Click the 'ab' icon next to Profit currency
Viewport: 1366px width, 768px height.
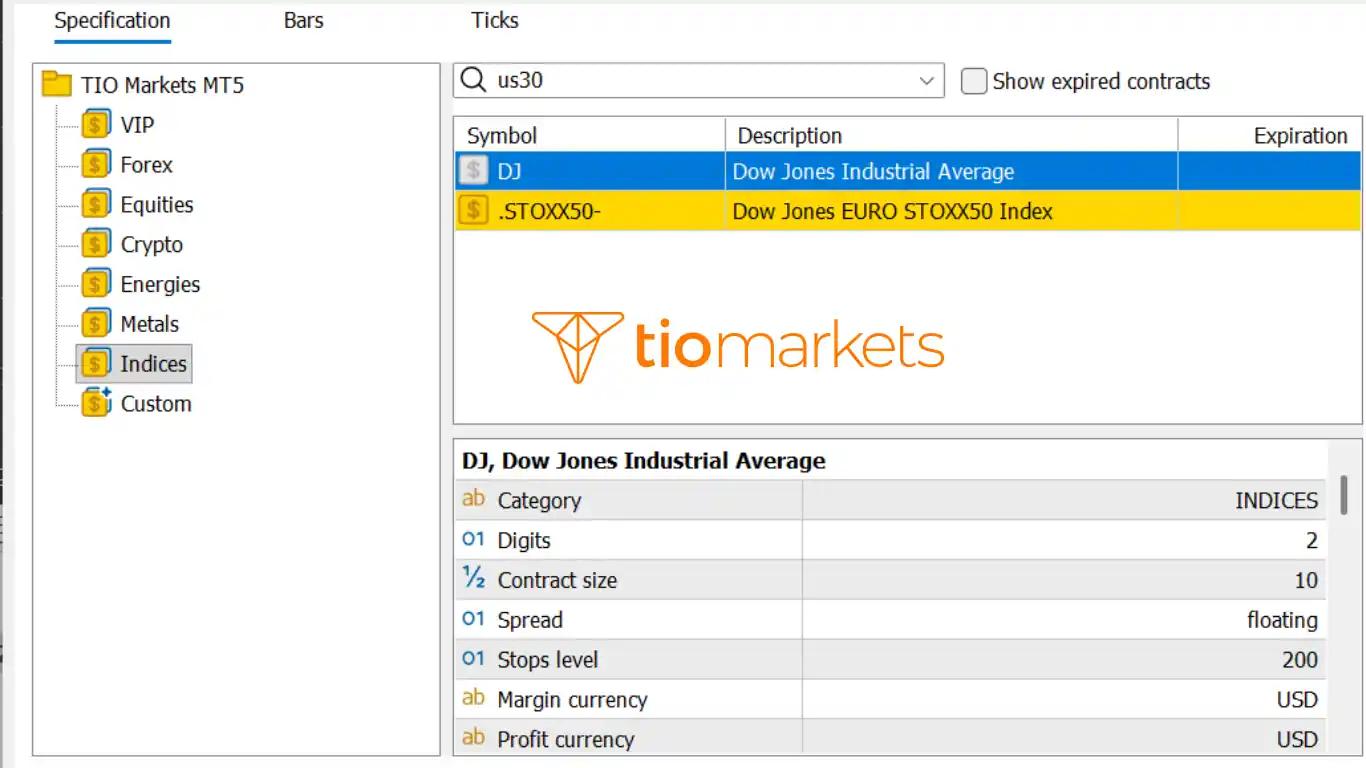[473, 737]
